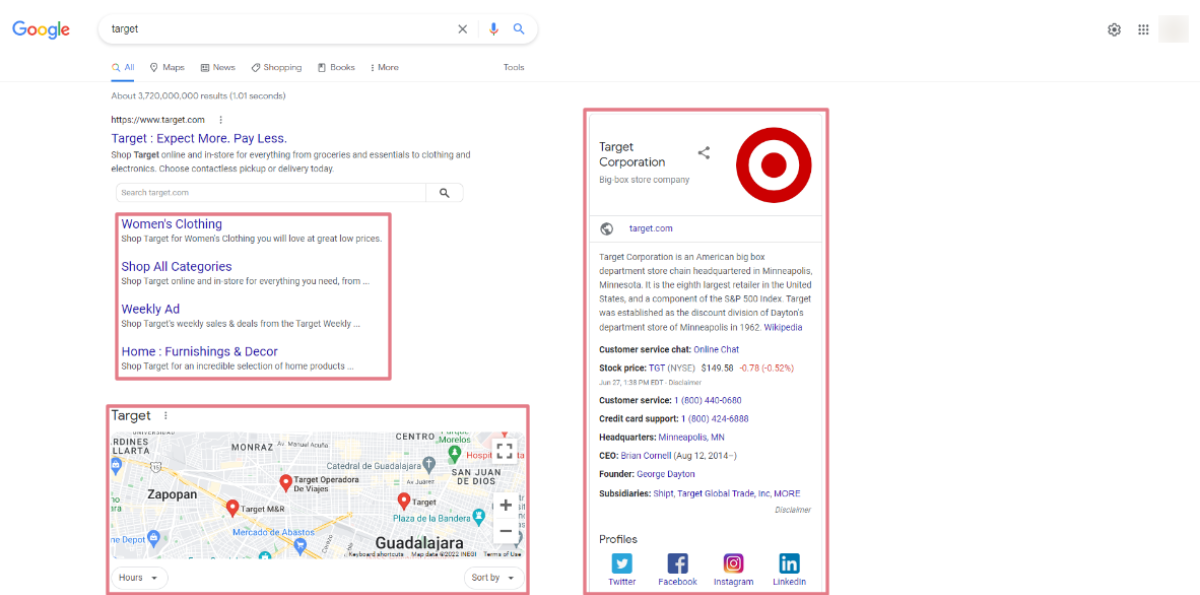1200x595 pixels.
Task: Open the Google apps grid
Action: pyautogui.click(x=1143, y=30)
